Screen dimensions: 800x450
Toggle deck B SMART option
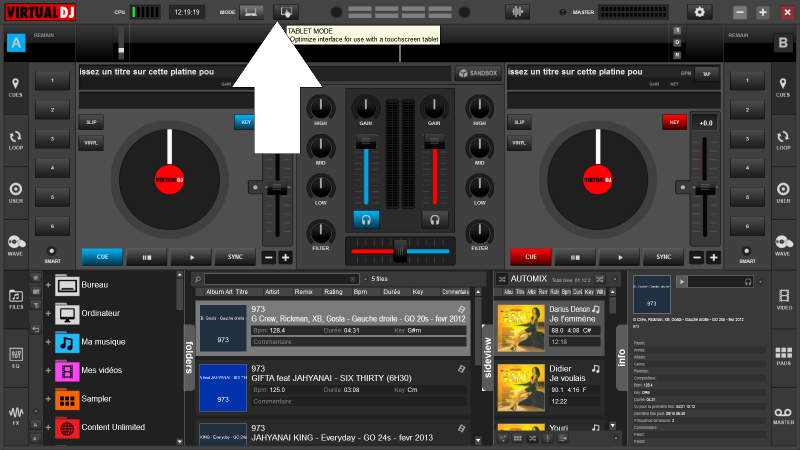coord(746,251)
